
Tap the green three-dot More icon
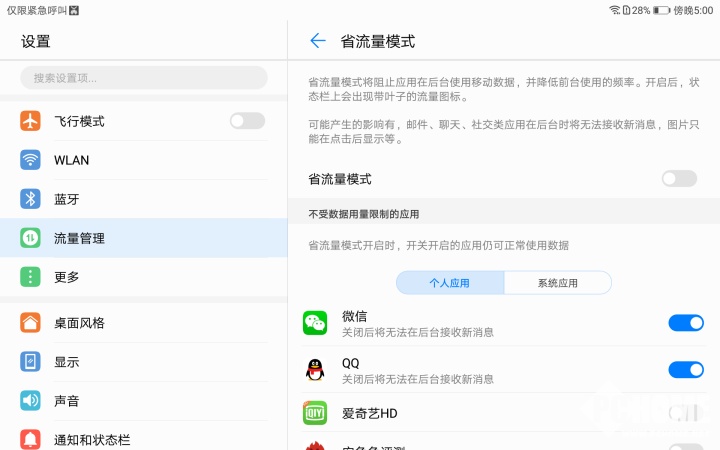pos(30,277)
